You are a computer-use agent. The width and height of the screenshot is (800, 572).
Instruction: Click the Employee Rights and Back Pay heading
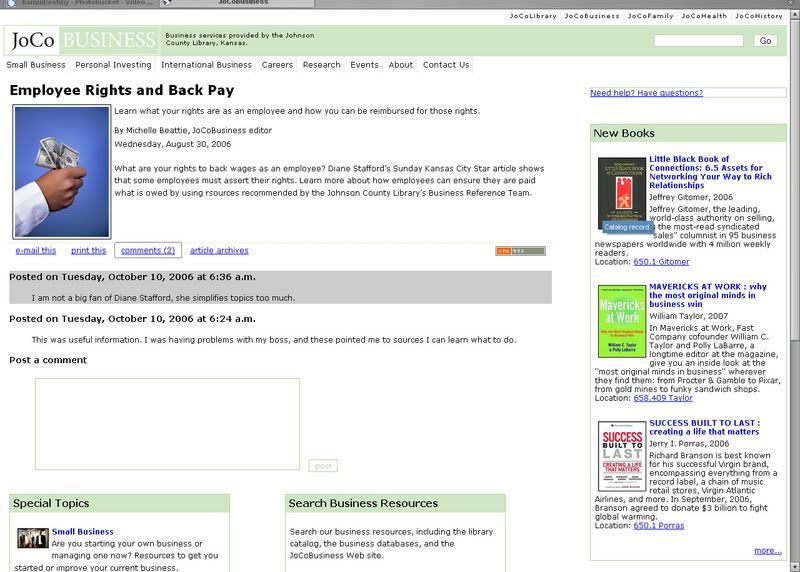(121, 90)
